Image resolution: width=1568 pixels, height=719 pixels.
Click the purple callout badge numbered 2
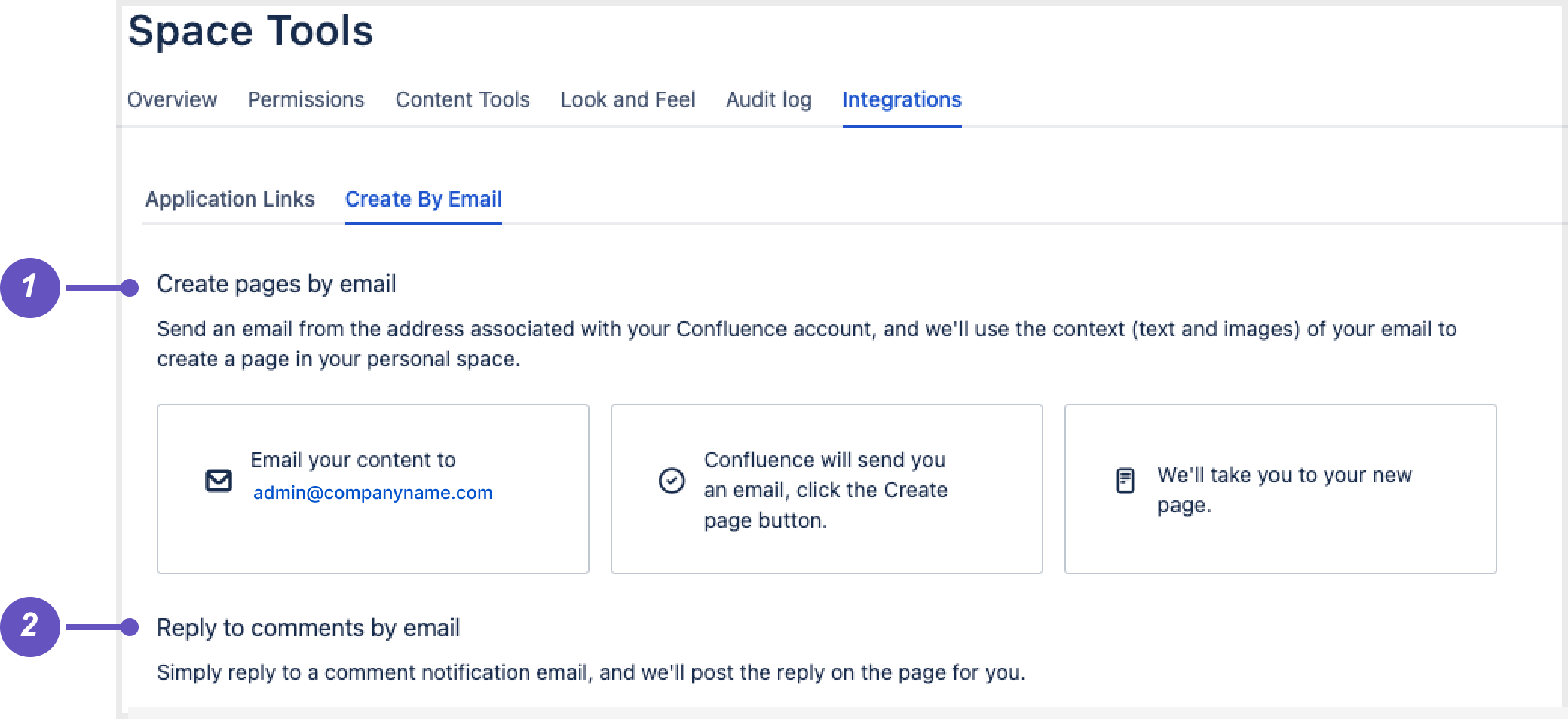(x=30, y=626)
